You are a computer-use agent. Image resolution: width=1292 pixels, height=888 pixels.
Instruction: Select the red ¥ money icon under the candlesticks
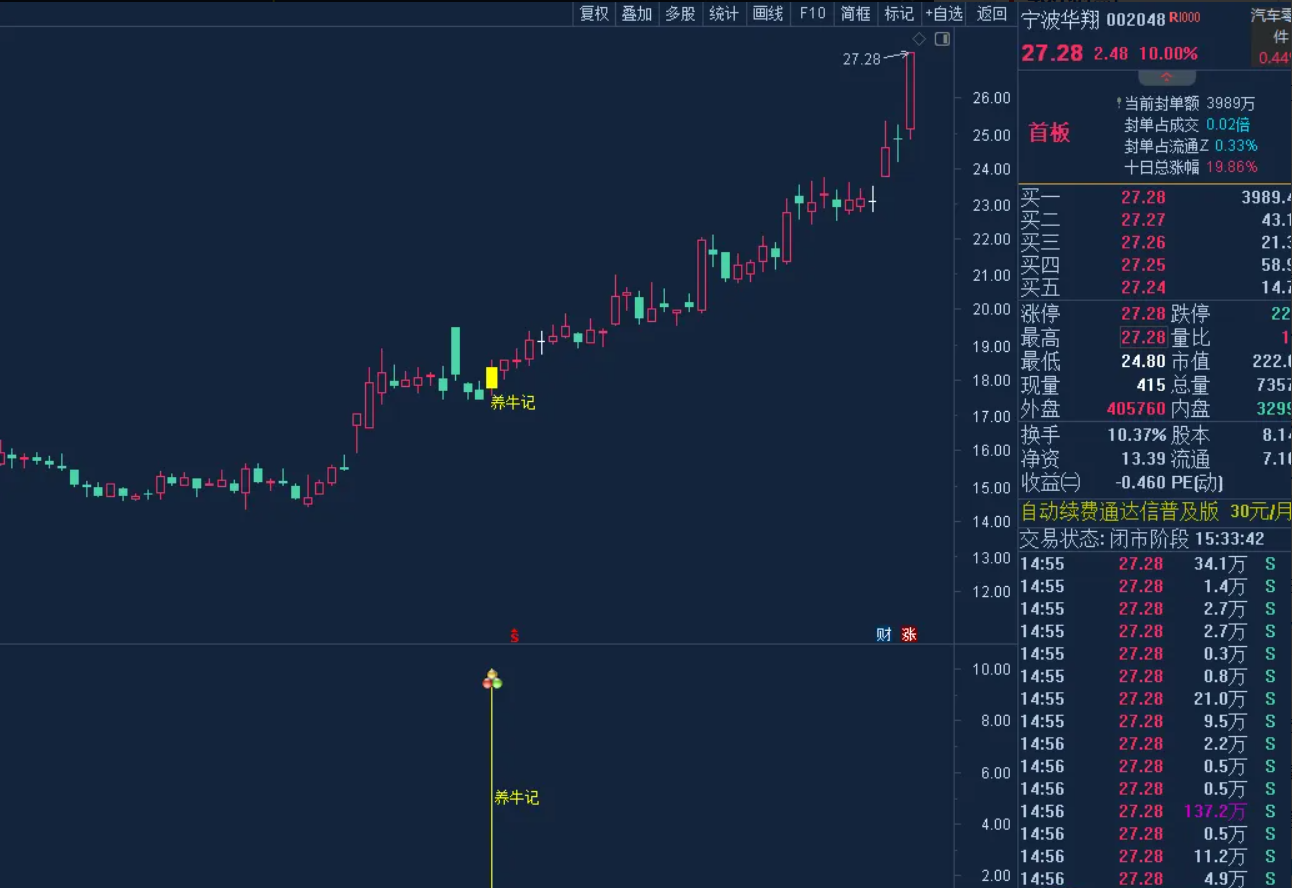(x=514, y=634)
